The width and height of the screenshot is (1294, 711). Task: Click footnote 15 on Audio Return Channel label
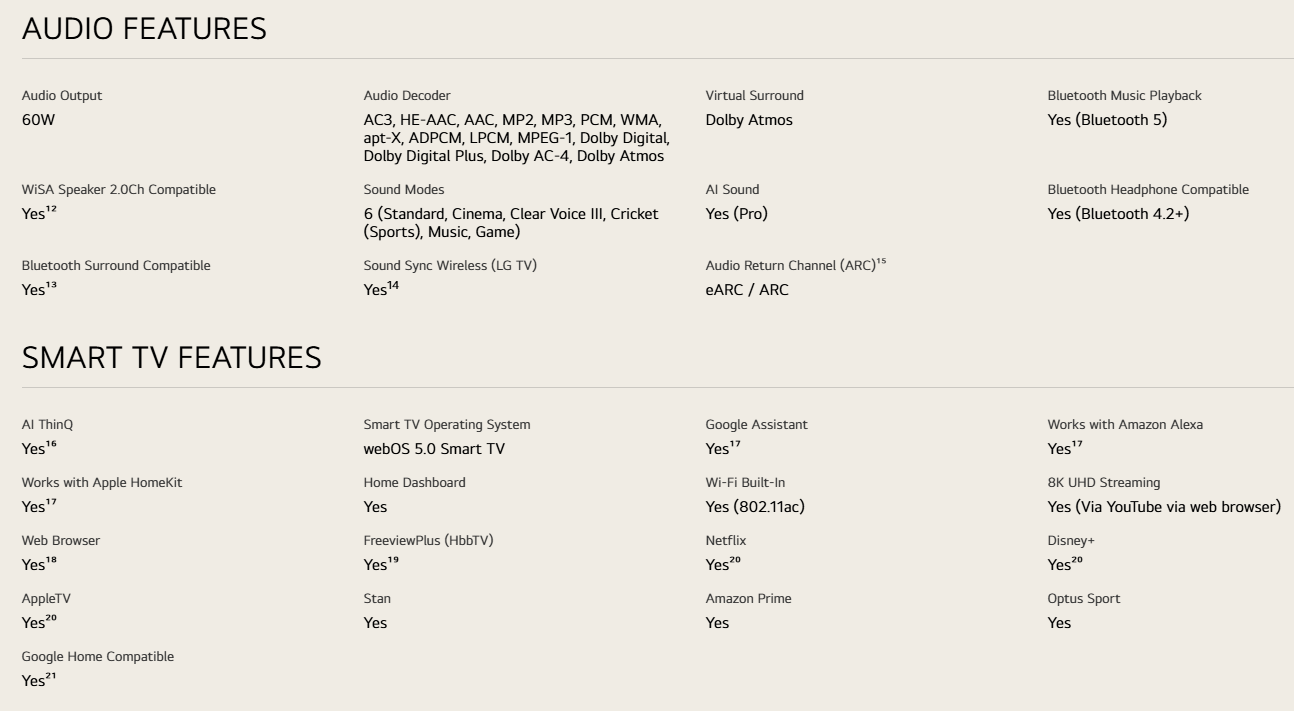pos(882,262)
